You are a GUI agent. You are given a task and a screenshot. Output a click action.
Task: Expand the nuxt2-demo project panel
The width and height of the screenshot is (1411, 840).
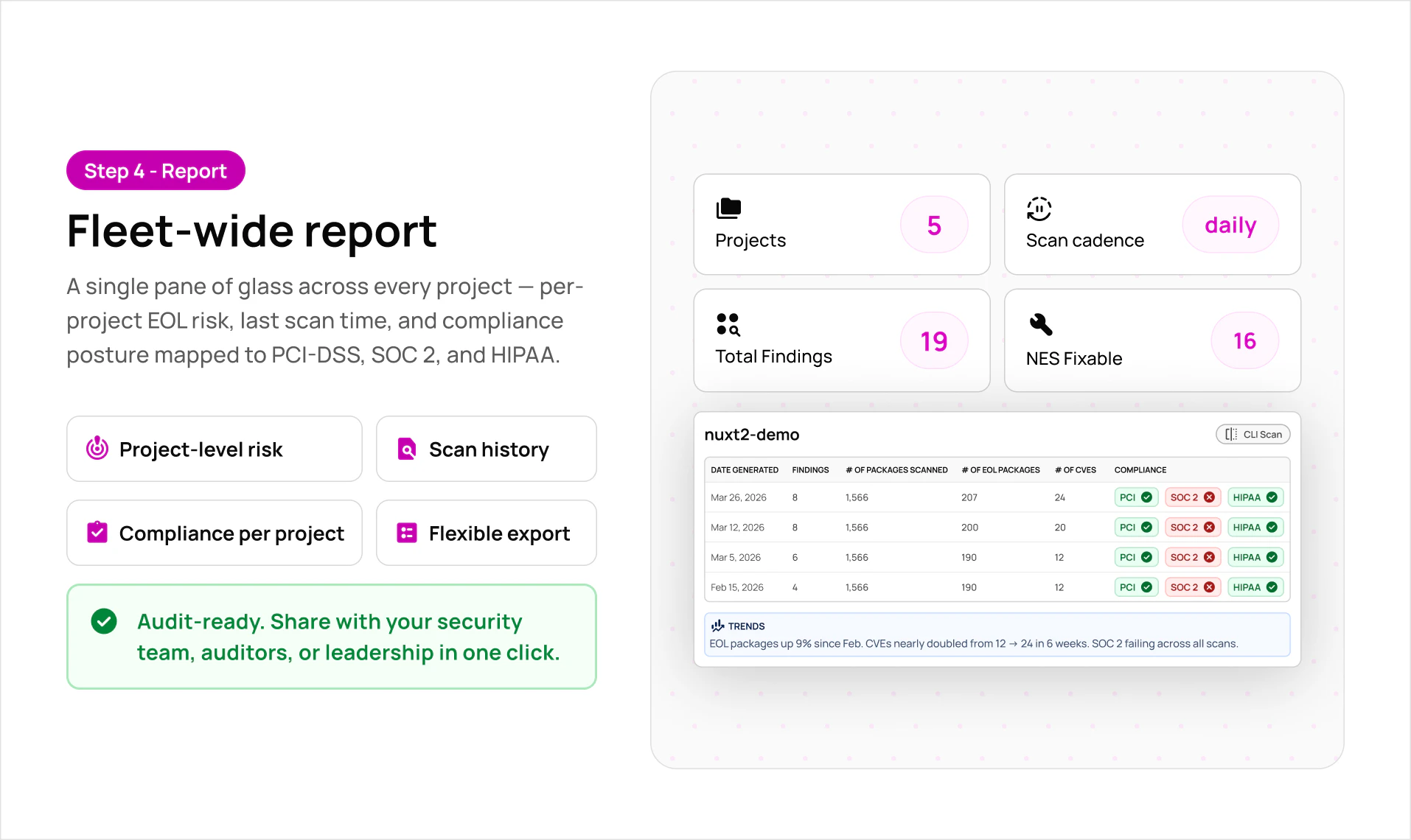753,435
